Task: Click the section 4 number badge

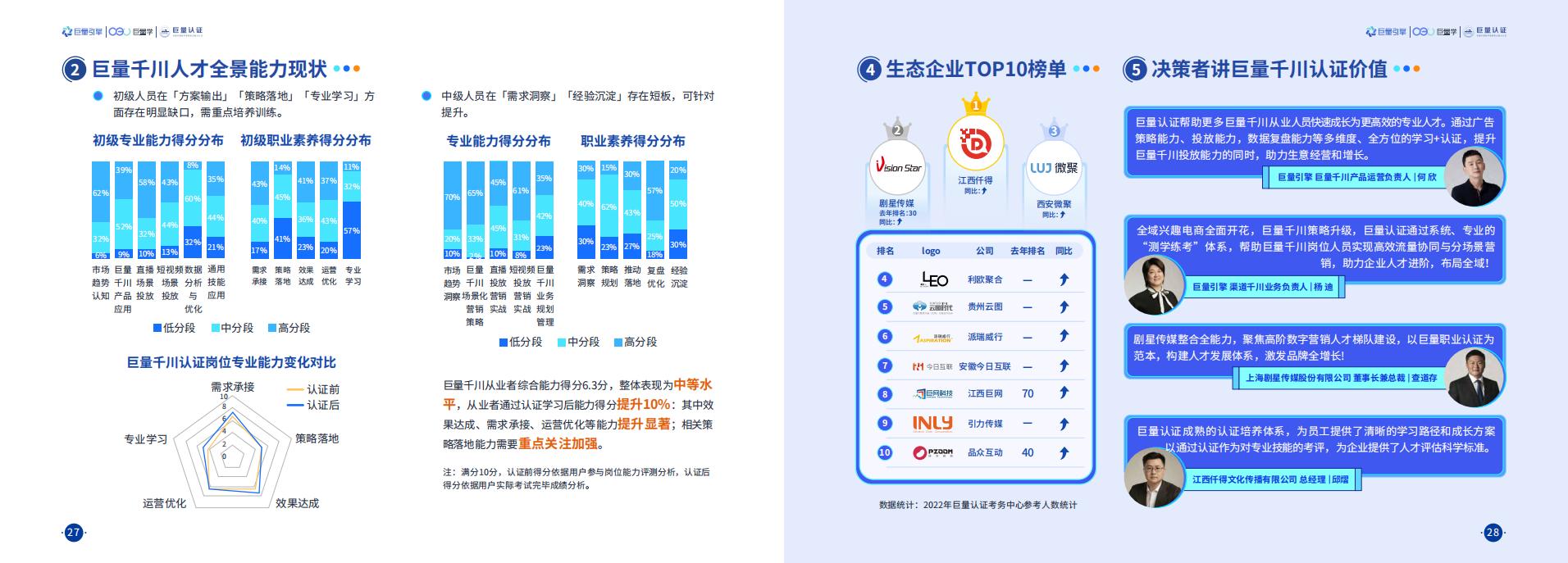Action: point(869,70)
